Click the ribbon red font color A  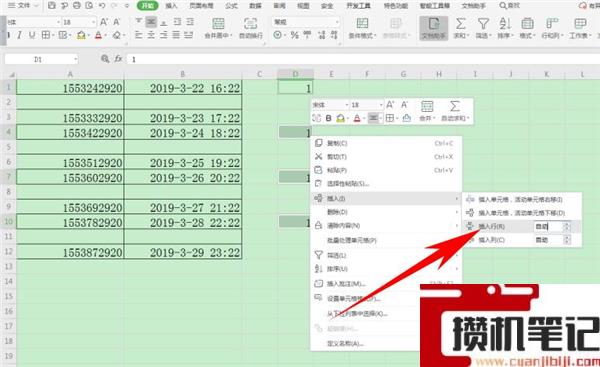98,35
